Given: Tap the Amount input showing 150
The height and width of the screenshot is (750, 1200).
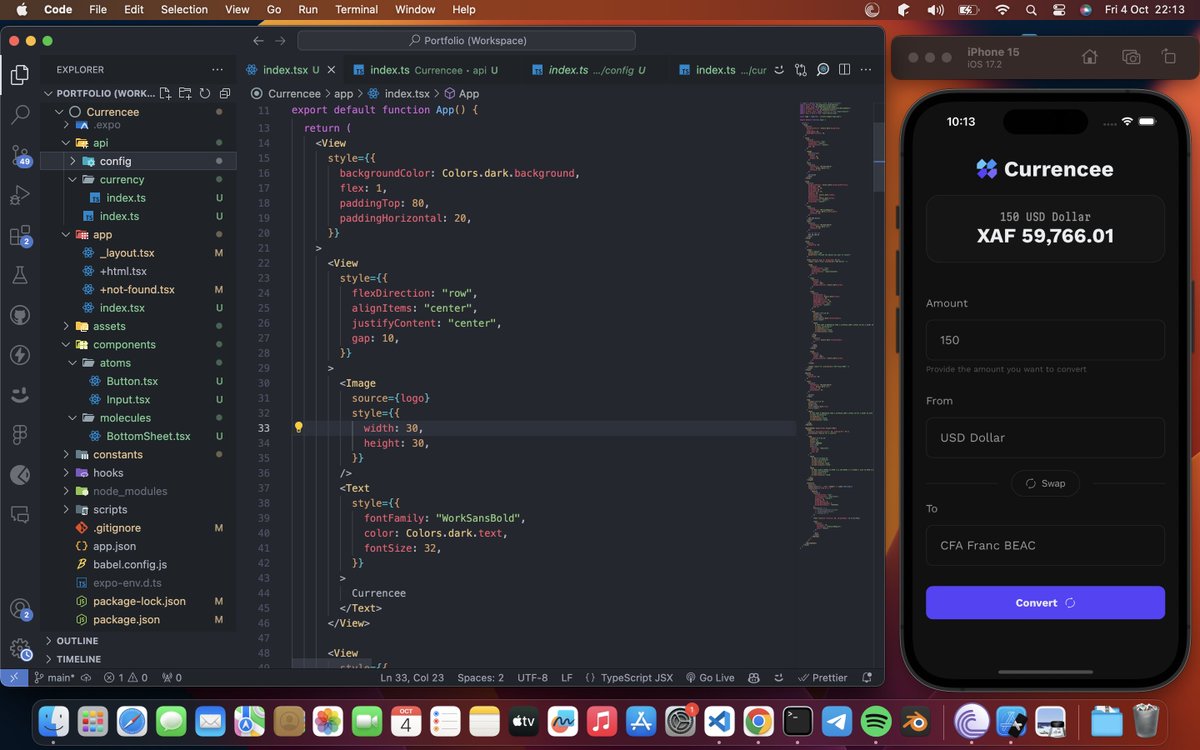Looking at the screenshot, I should click(x=1045, y=340).
